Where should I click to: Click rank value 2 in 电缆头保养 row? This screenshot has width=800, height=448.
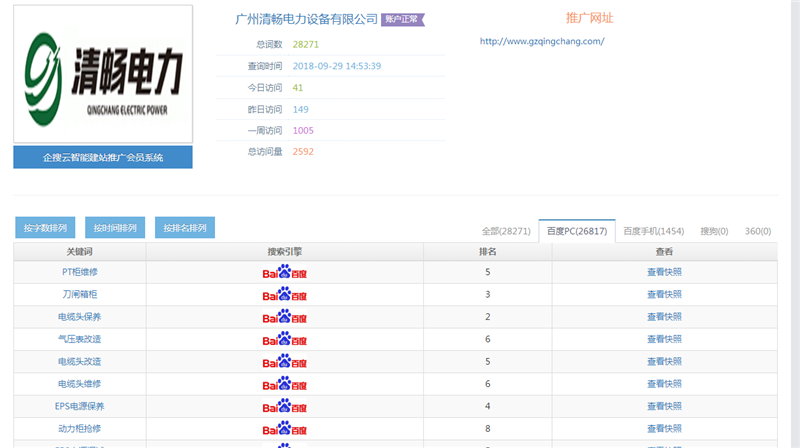click(488, 317)
